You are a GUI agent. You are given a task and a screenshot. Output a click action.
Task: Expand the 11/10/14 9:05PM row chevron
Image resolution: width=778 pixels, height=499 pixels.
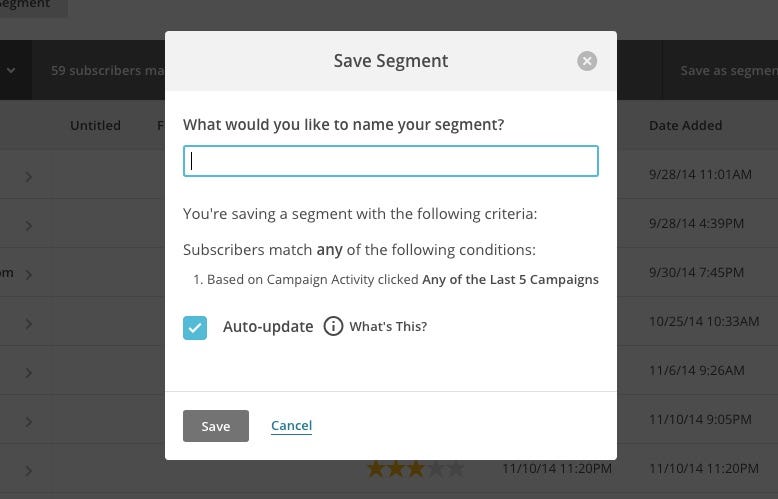tap(29, 422)
